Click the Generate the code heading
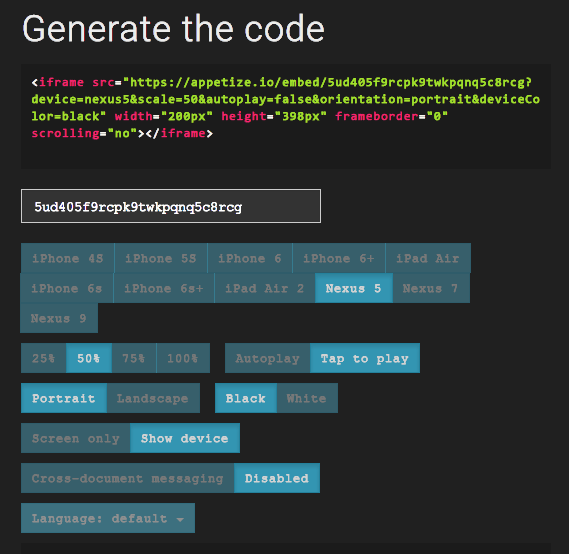The image size is (569, 554). pyautogui.click(x=173, y=29)
